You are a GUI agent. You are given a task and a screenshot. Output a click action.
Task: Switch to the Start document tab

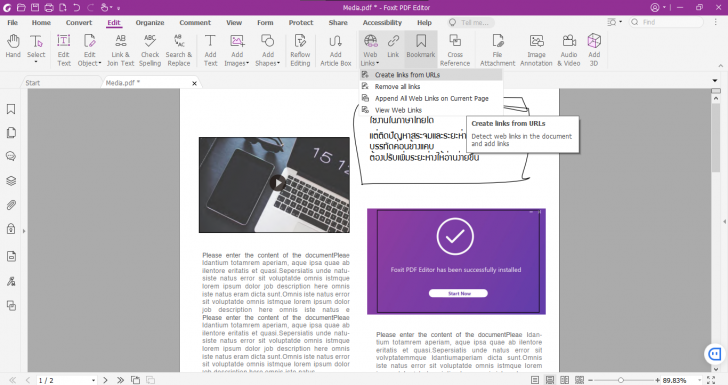(32, 83)
